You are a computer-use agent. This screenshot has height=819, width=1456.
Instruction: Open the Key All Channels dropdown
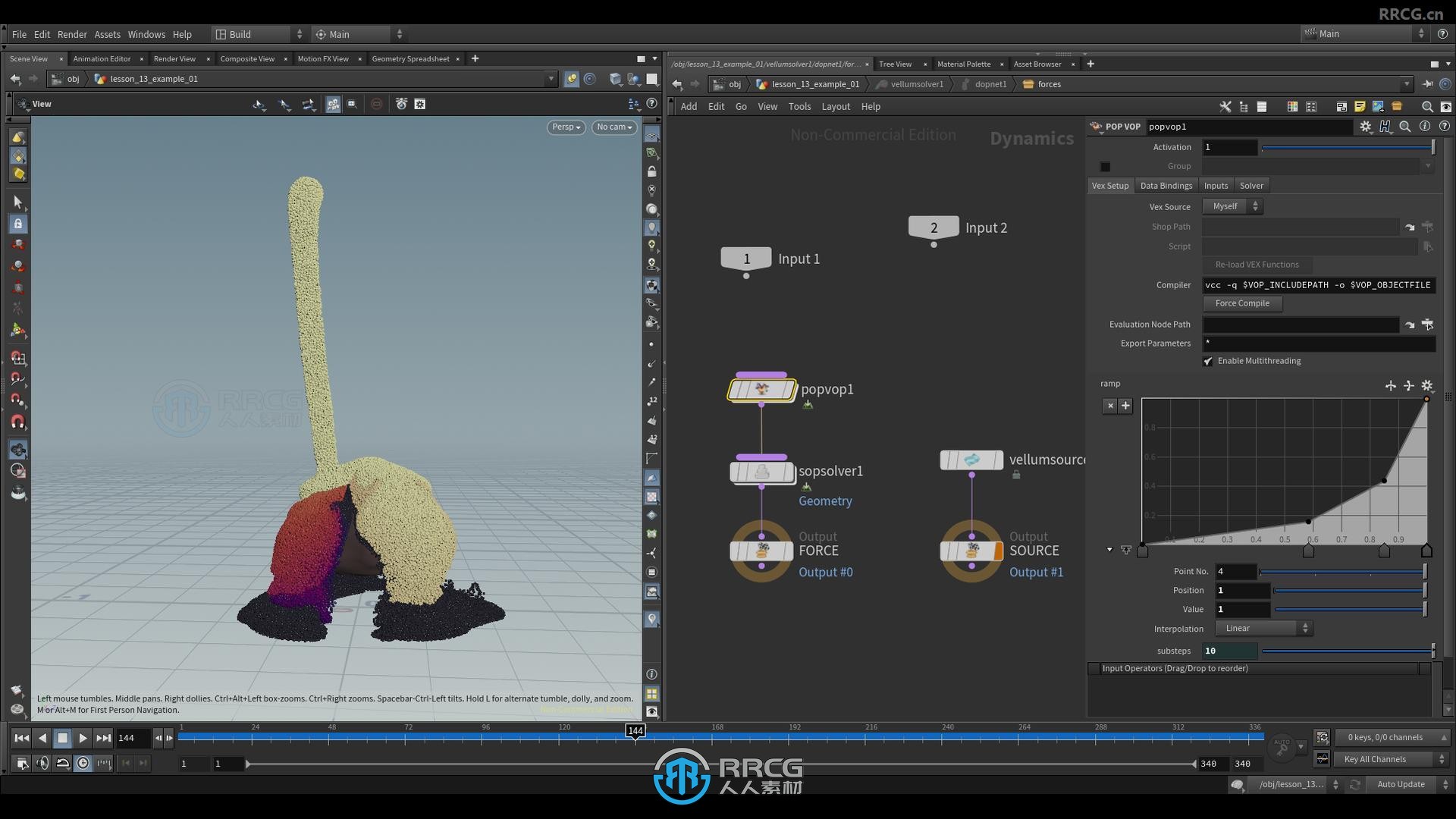point(1392,758)
